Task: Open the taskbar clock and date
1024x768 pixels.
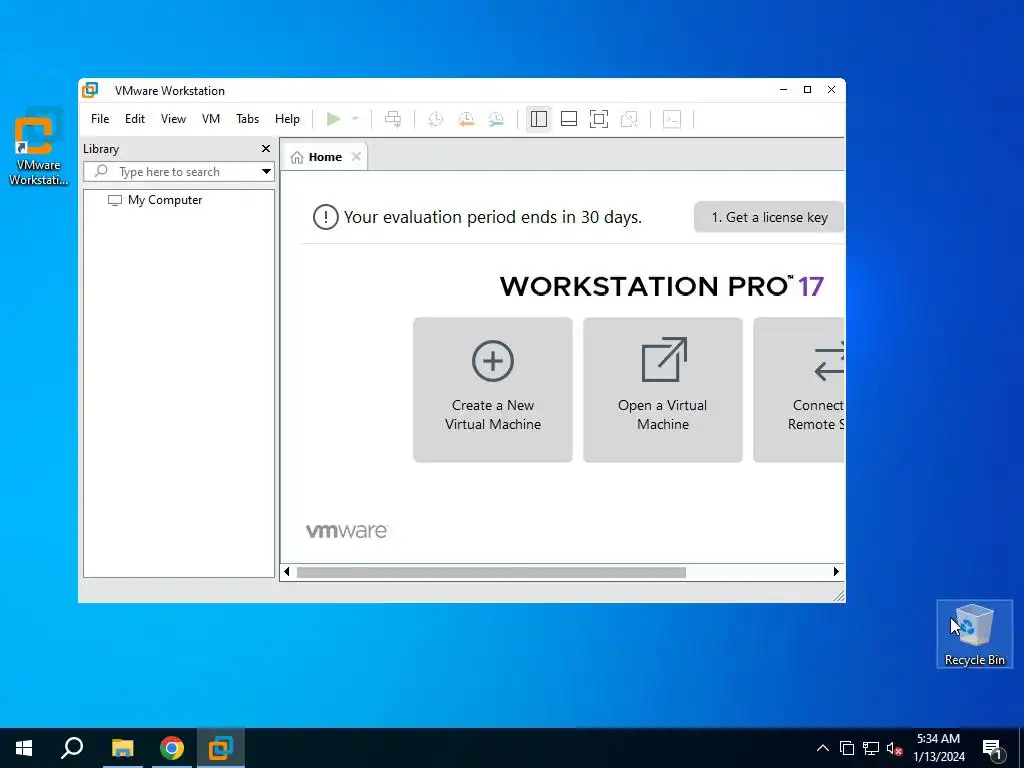Action: [938, 748]
